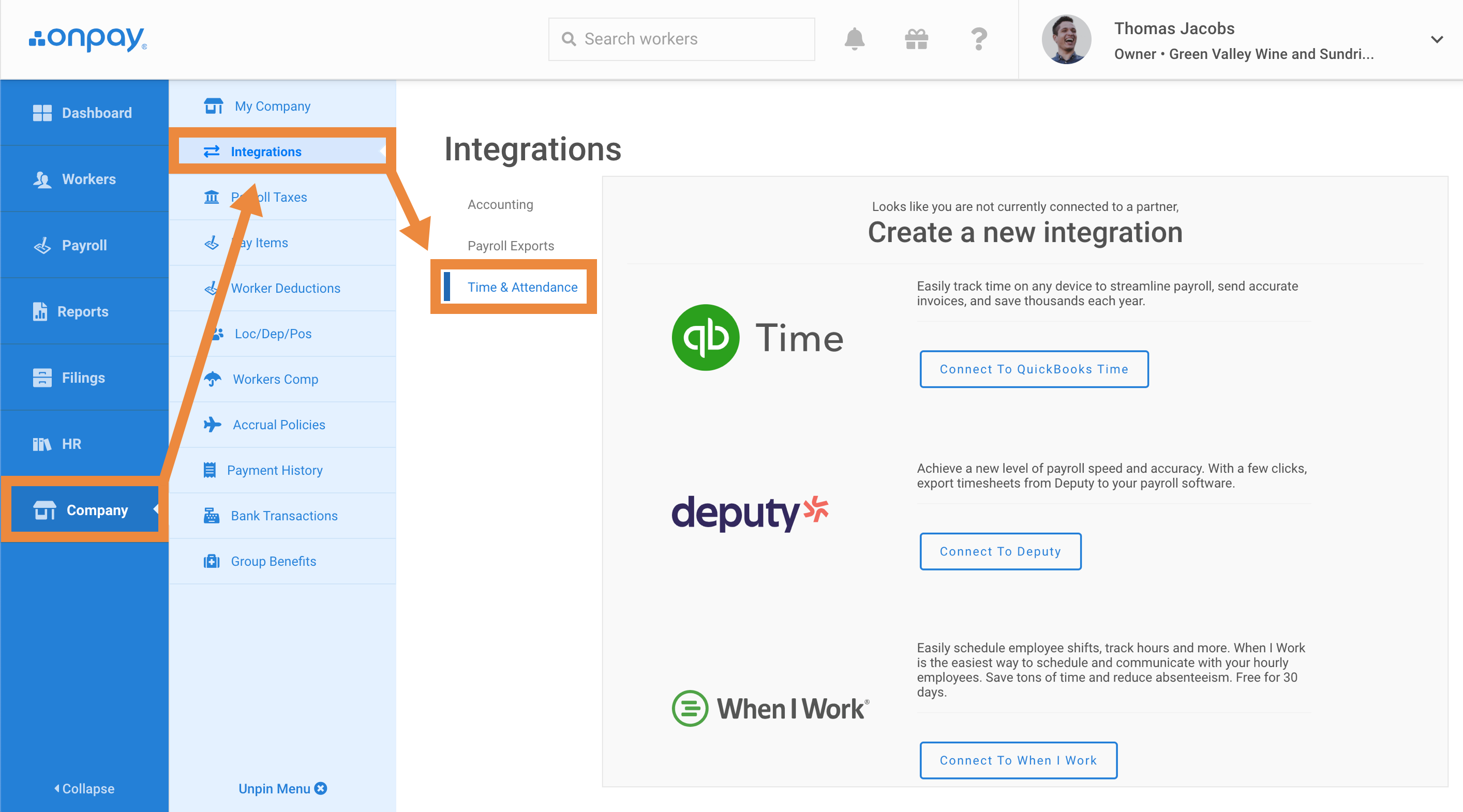Click the My Company store icon
The image size is (1463, 812).
pyautogui.click(x=214, y=106)
